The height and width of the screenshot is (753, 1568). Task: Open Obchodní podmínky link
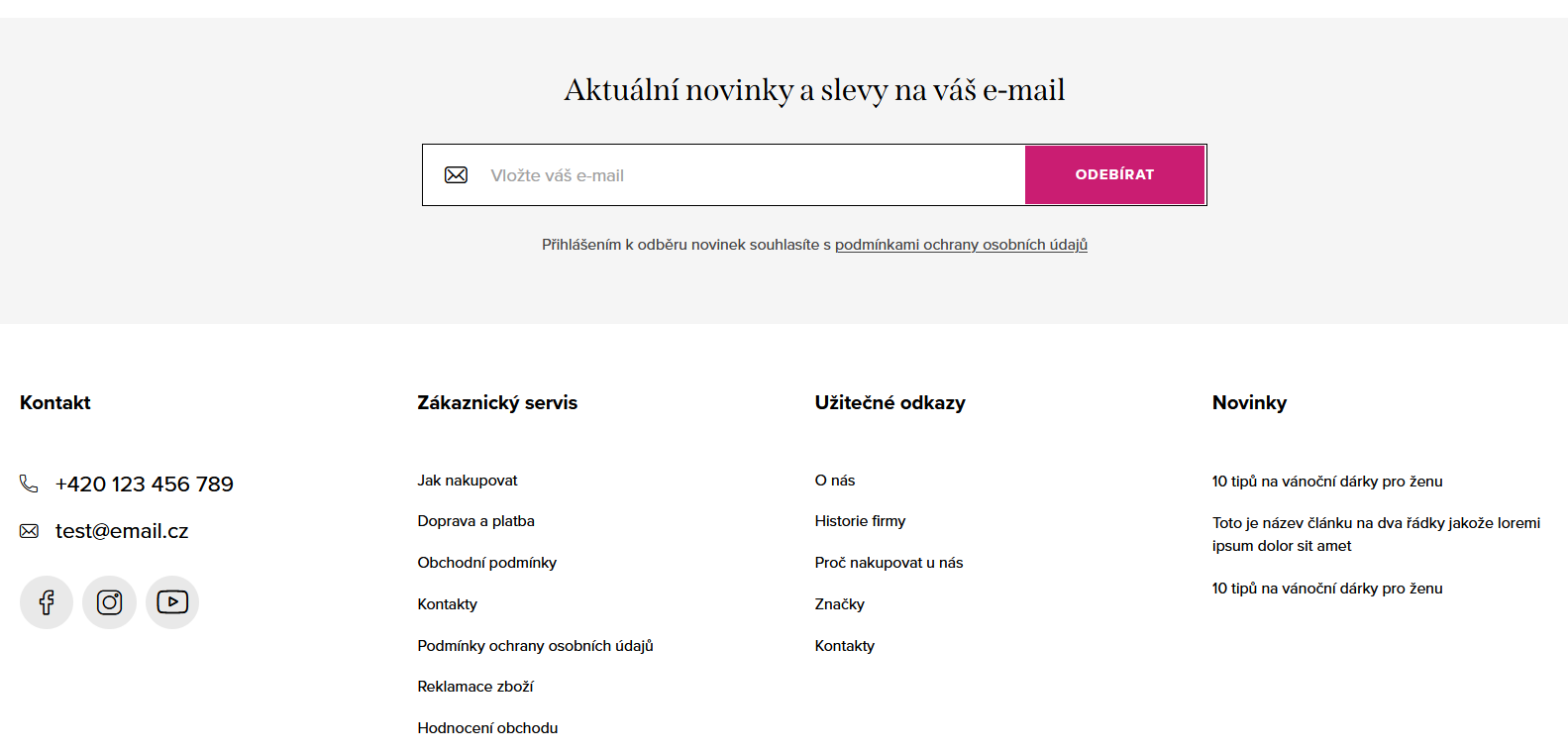pos(487,563)
